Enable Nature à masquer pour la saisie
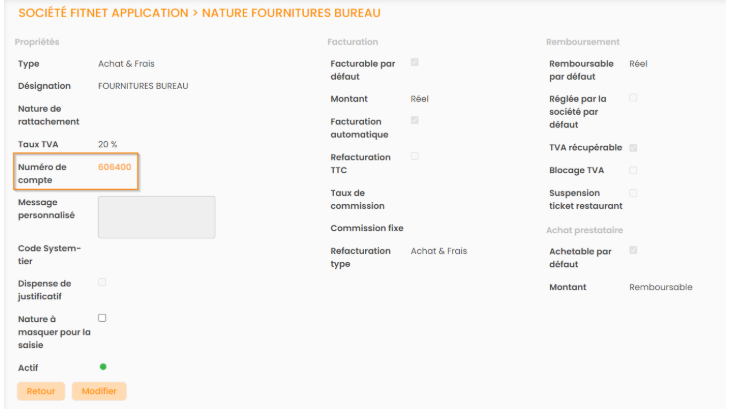The width and height of the screenshot is (730, 414). (102, 318)
